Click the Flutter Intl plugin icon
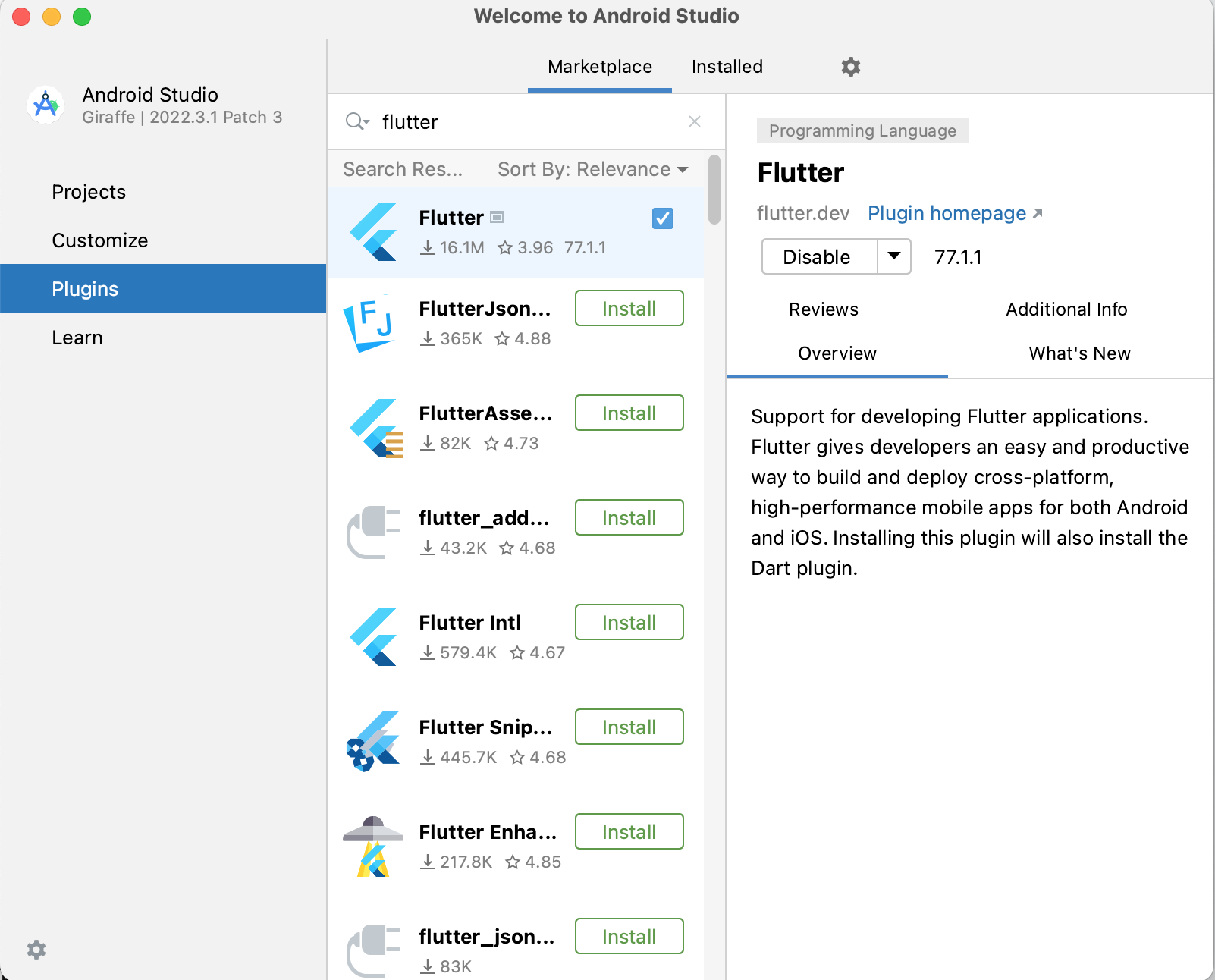Viewport: 1215px width, 980px height. pyautogui.click(x=374, y=637)
